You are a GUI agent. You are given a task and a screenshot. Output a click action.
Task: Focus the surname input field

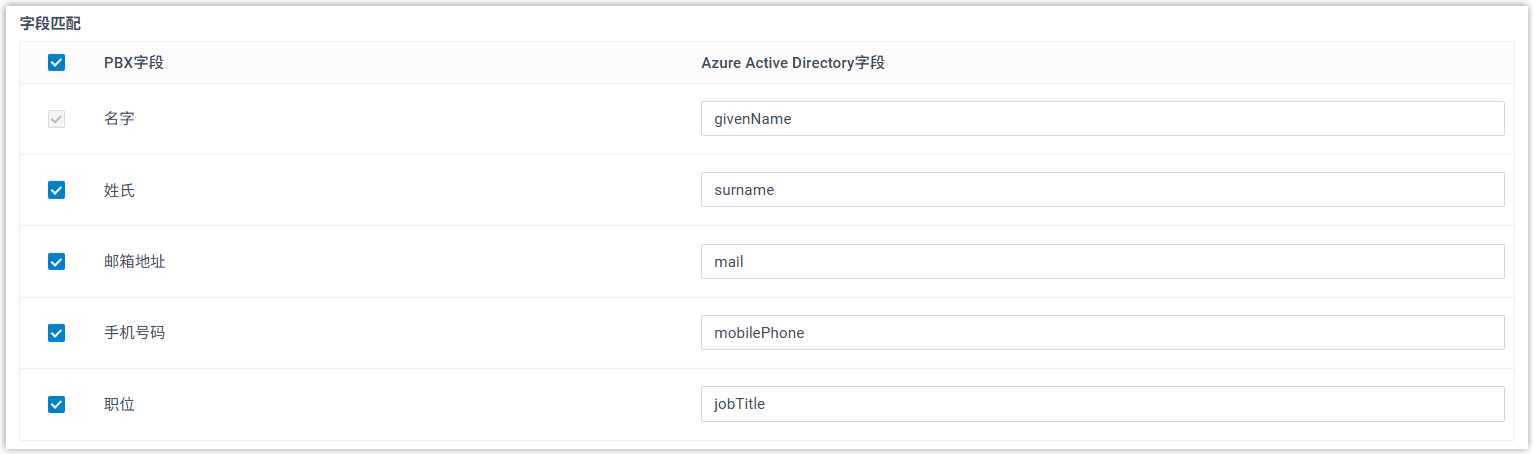[x=1102, y=190]
